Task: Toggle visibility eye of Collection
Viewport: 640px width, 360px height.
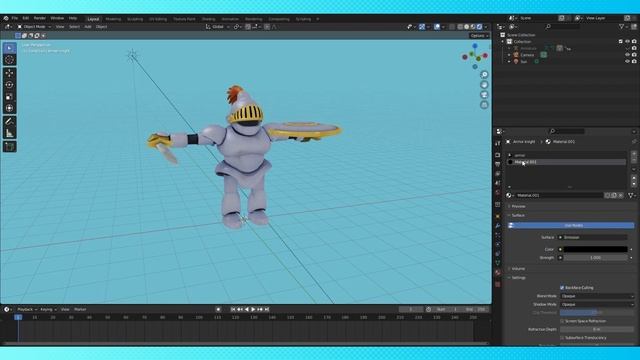Action: [x=627, y=42]
